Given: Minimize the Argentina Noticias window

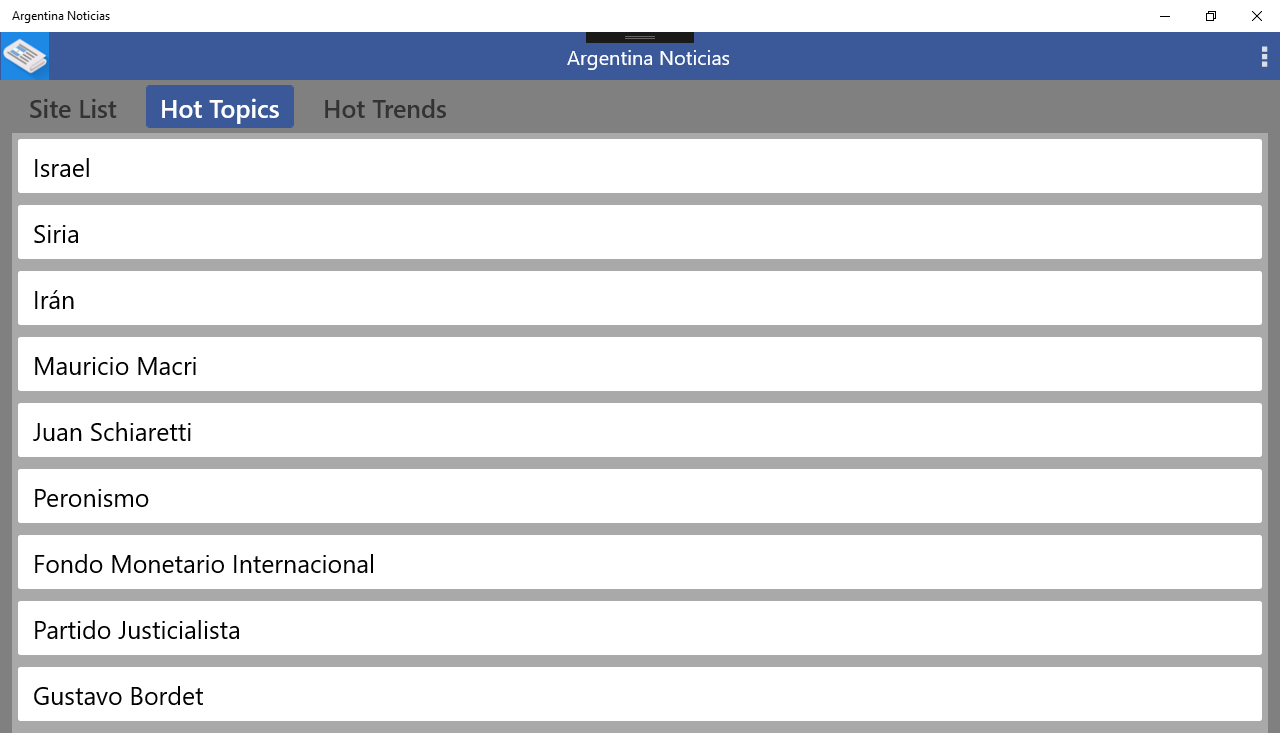Looking at the screenshot, I should (x=1165, y=16).
